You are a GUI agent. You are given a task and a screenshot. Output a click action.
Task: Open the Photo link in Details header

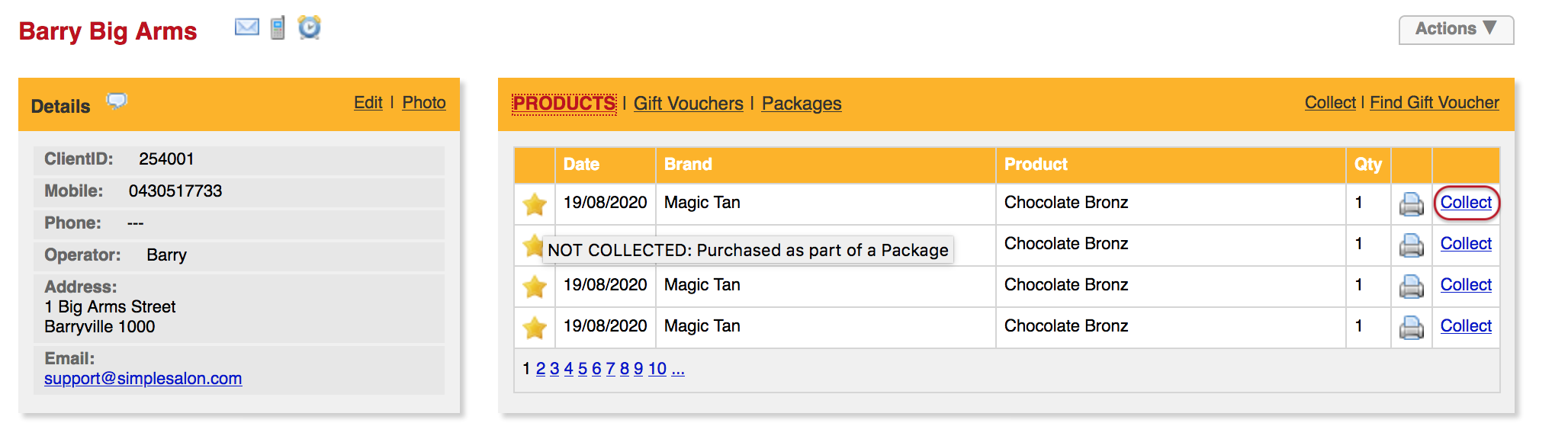click(x=424, y=103)
